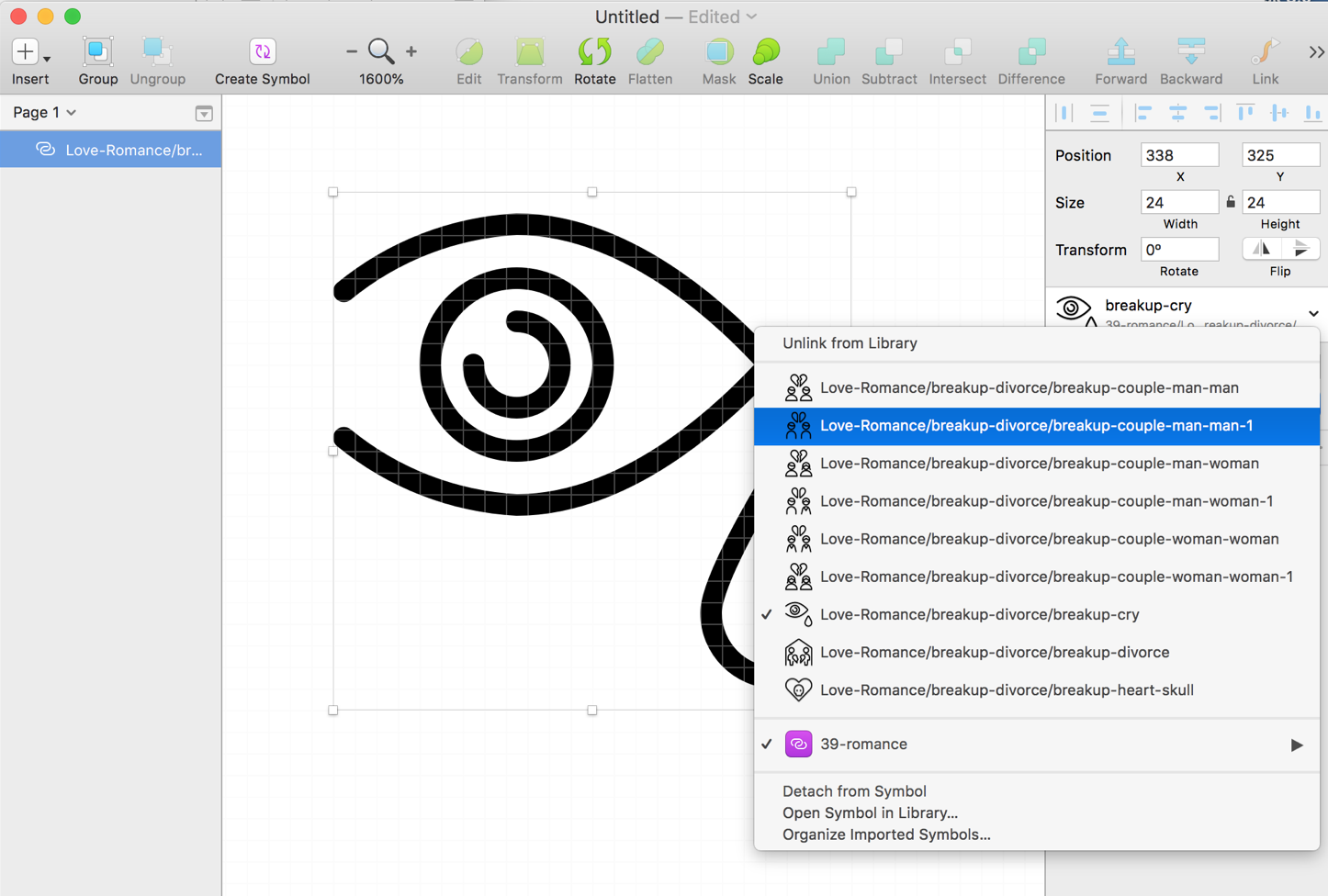
Task: Click the Create Symbol icon
Action: [262, 52]
